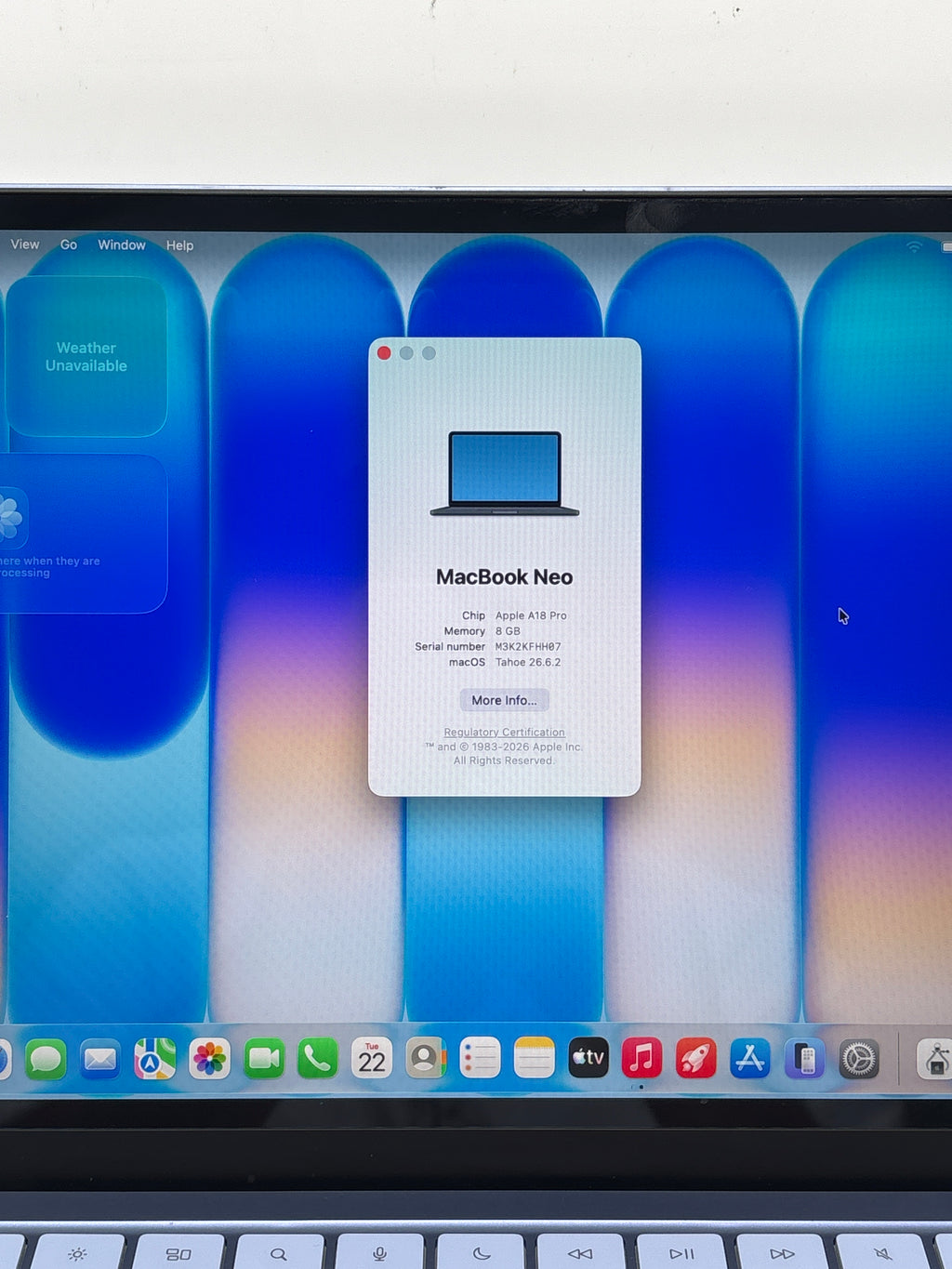Open the Help menu

click(x=180, y=245)
